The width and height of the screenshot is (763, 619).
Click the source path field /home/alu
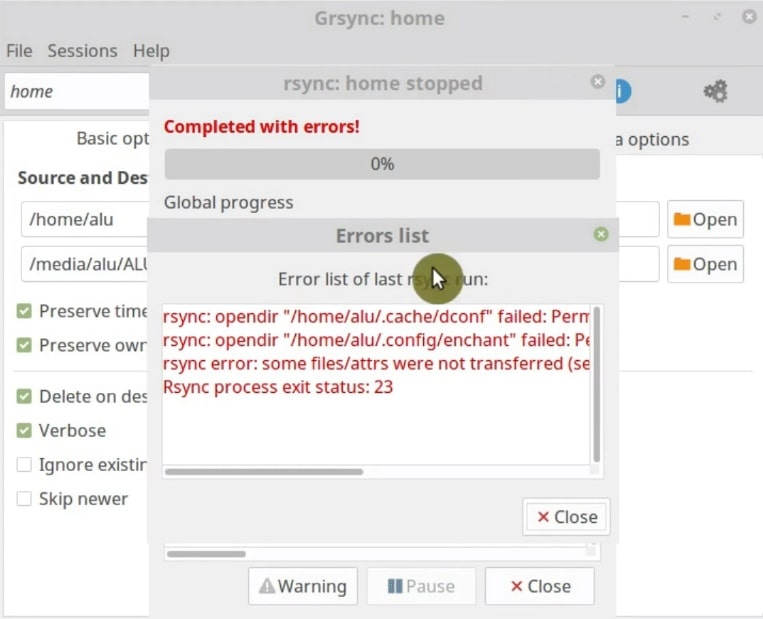(85, 219)
